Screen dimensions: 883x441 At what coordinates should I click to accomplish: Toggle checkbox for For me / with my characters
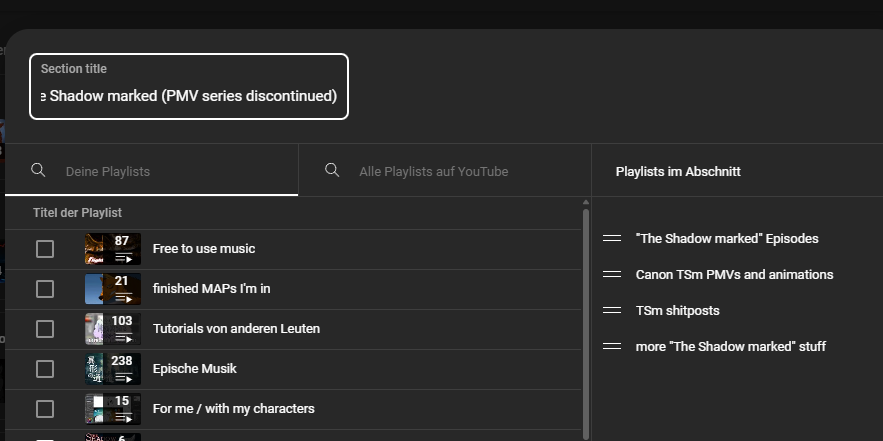click(45, 409)
